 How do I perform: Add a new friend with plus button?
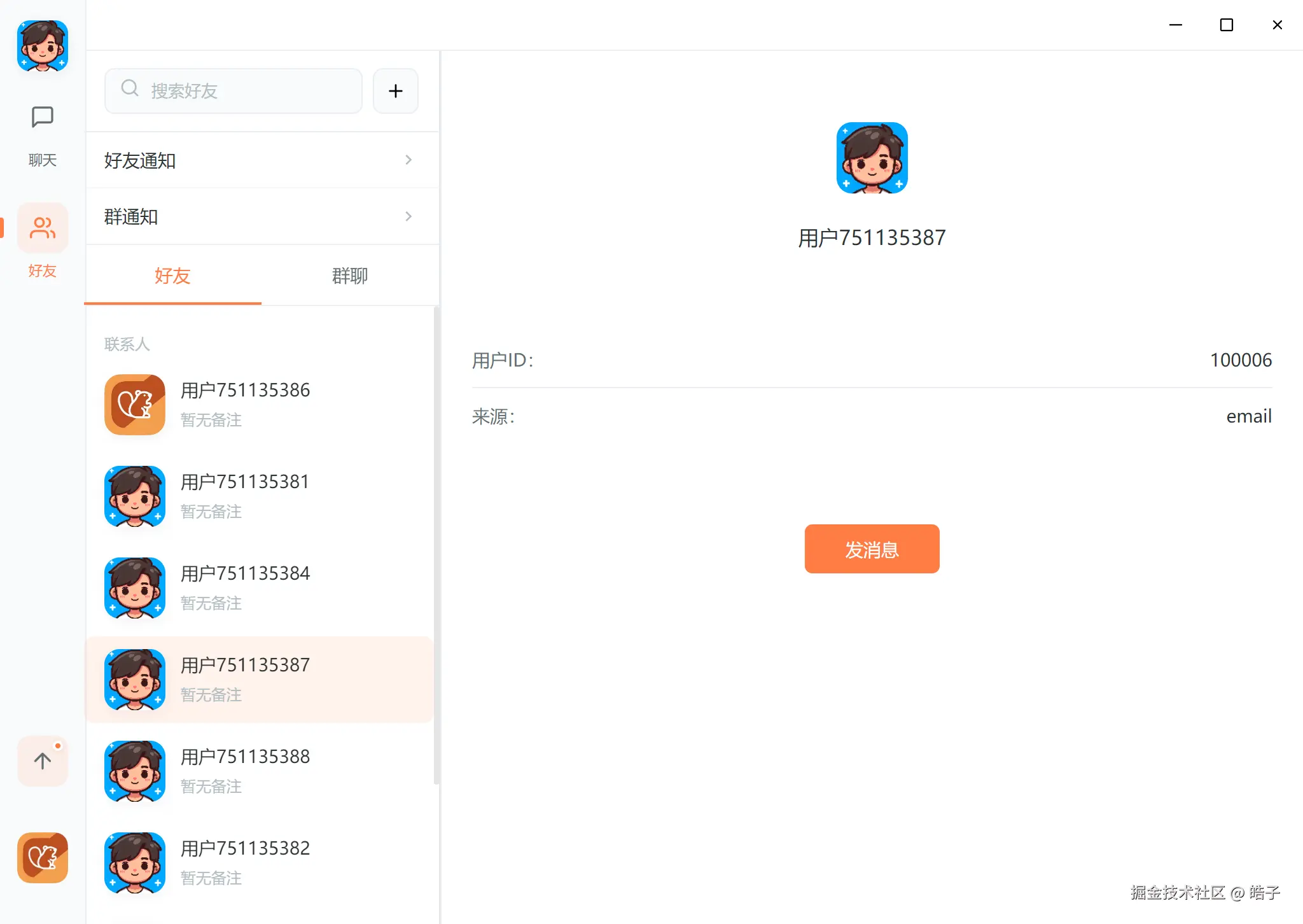coord(396,91)
